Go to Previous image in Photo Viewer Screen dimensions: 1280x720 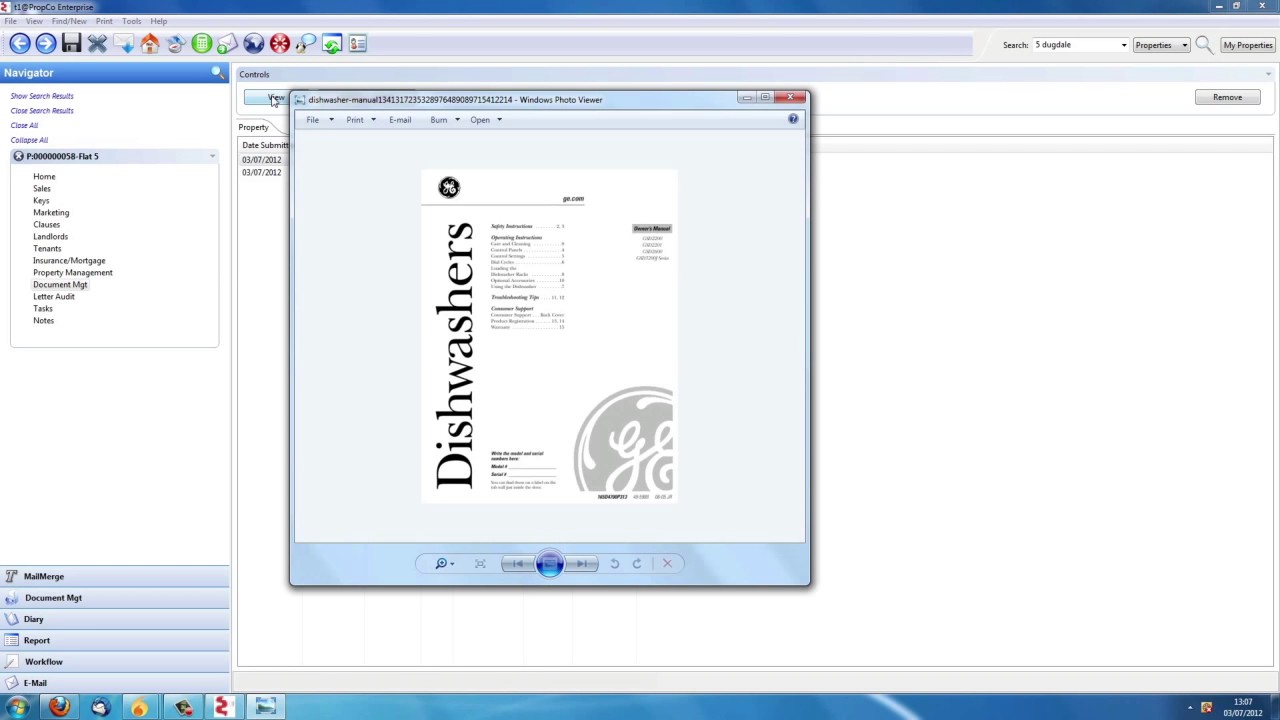pyautogui.click(x=517, y=564)
